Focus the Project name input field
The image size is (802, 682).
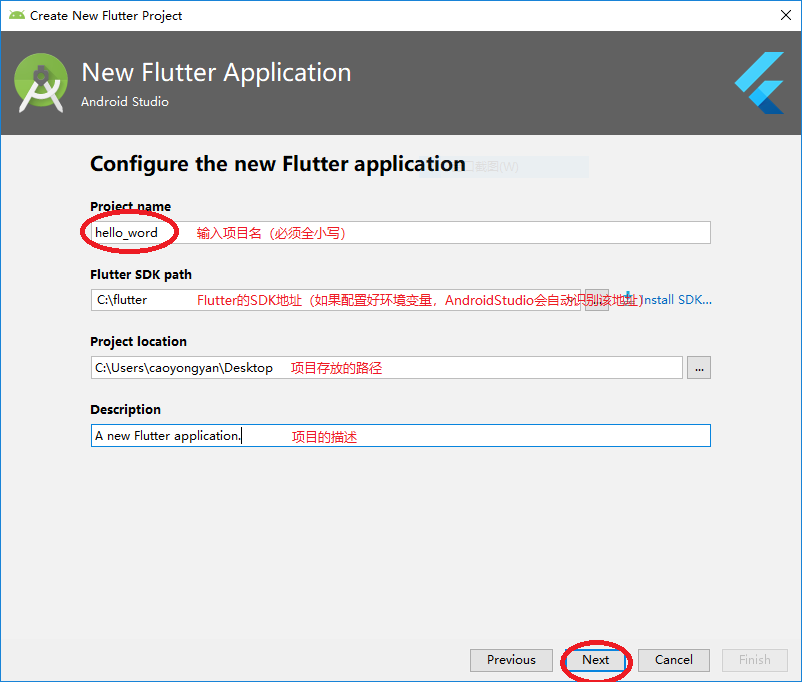pos(400,233)
